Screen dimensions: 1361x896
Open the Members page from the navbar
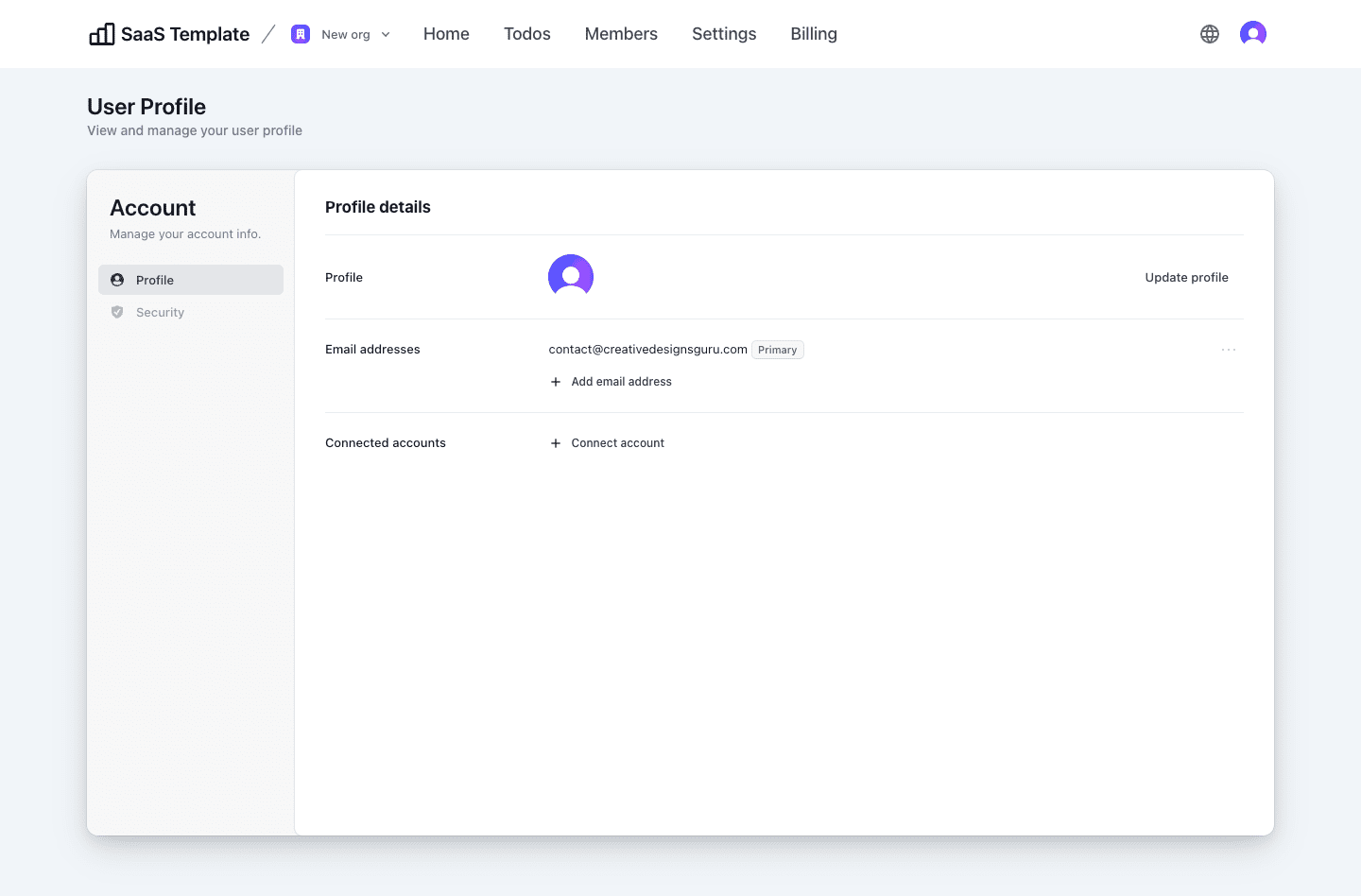621,33
